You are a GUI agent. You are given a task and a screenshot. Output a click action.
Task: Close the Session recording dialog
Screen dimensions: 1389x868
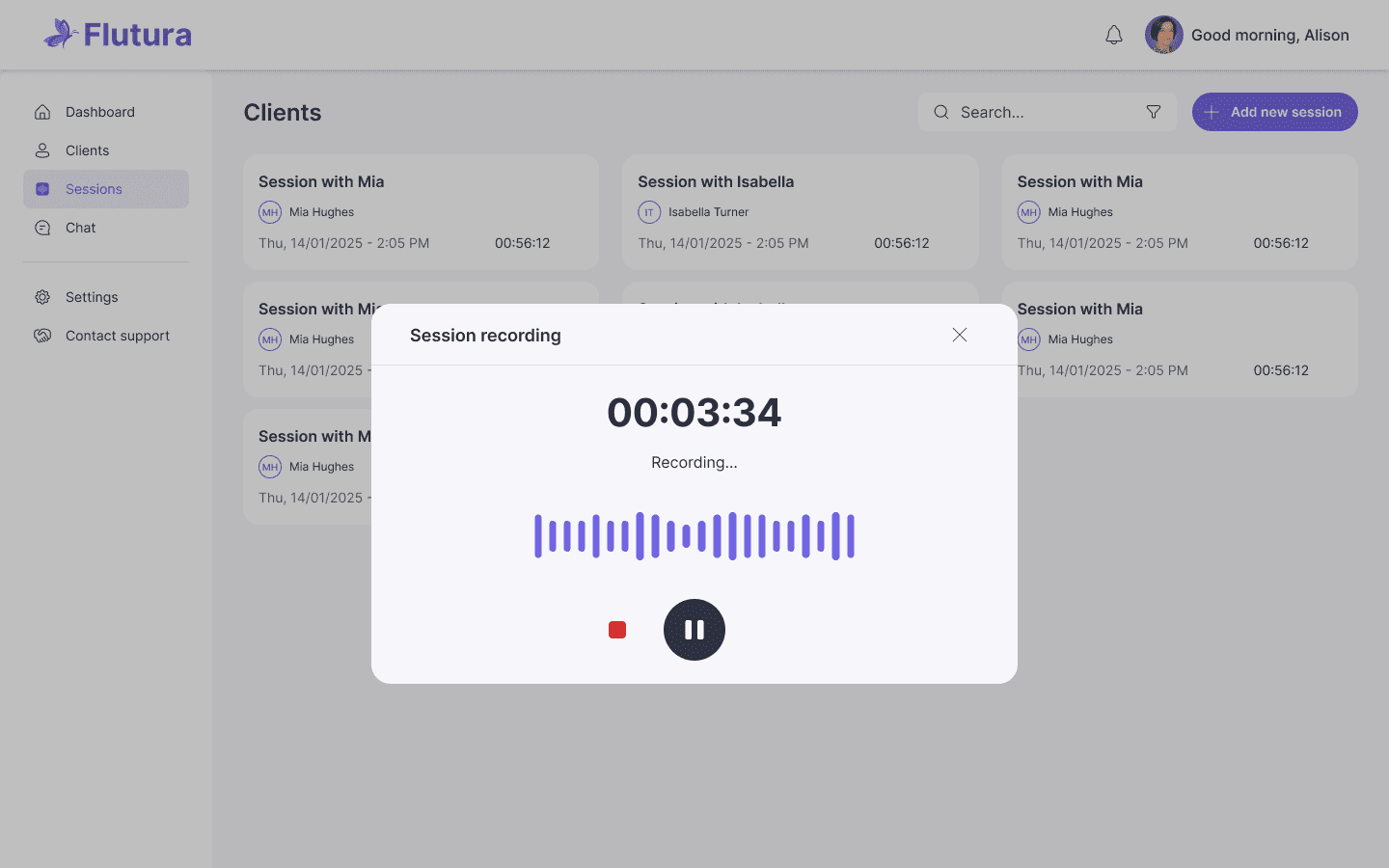pos(960,335)
